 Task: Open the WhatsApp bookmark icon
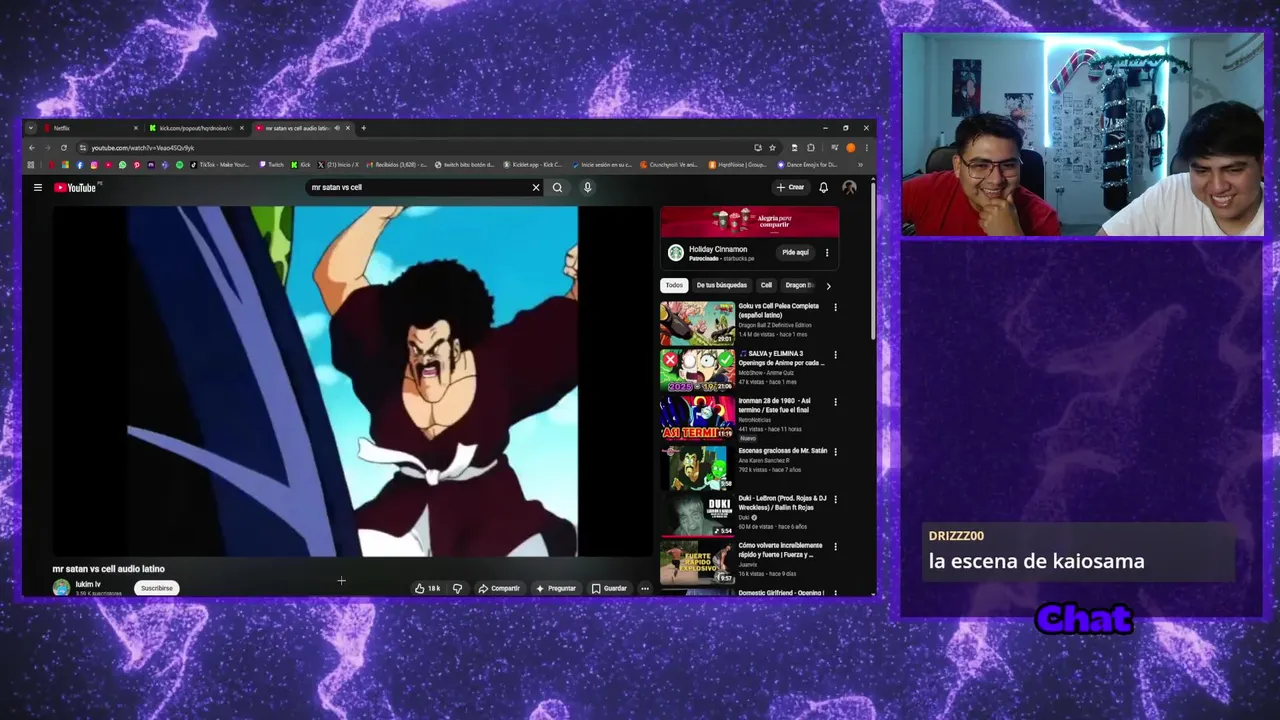[x=122, y=165]
